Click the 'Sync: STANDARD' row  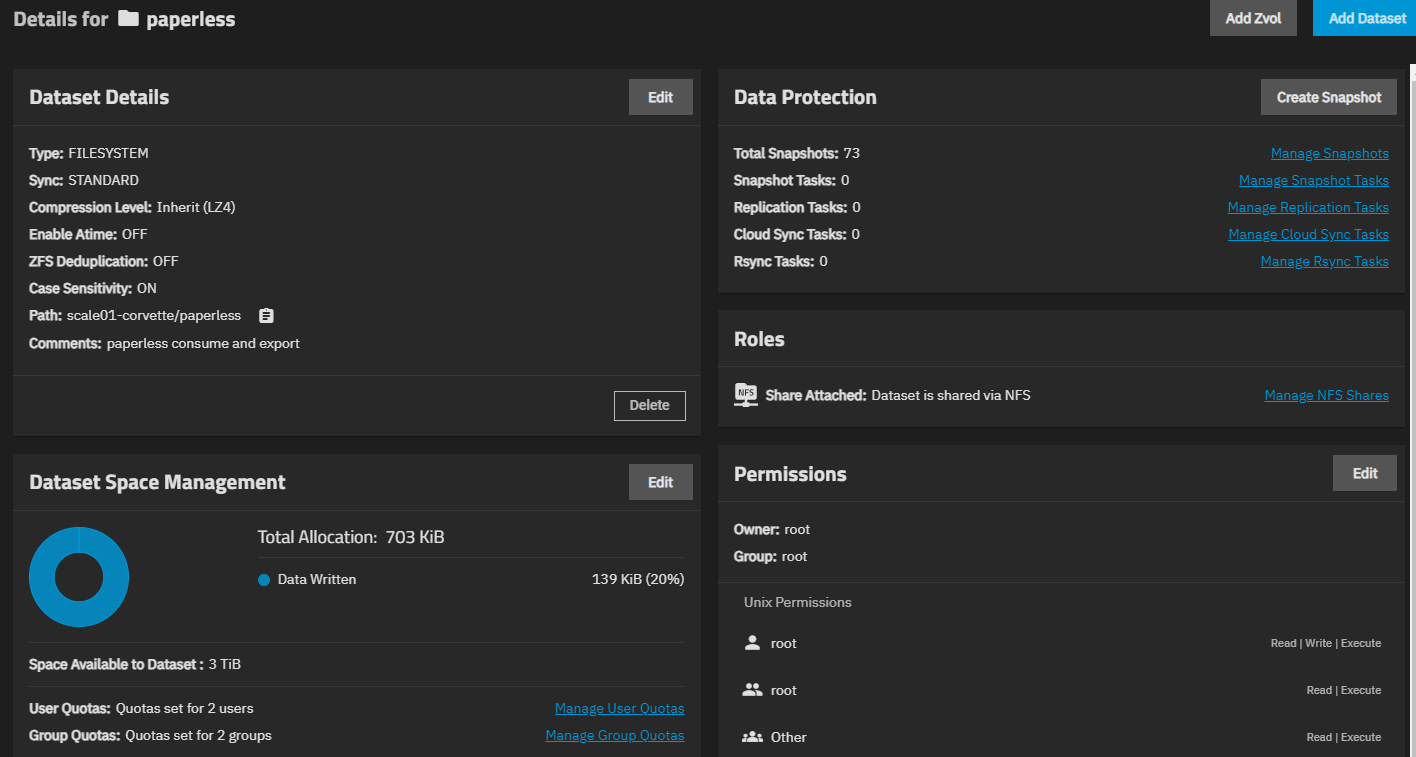coord(84,180)
